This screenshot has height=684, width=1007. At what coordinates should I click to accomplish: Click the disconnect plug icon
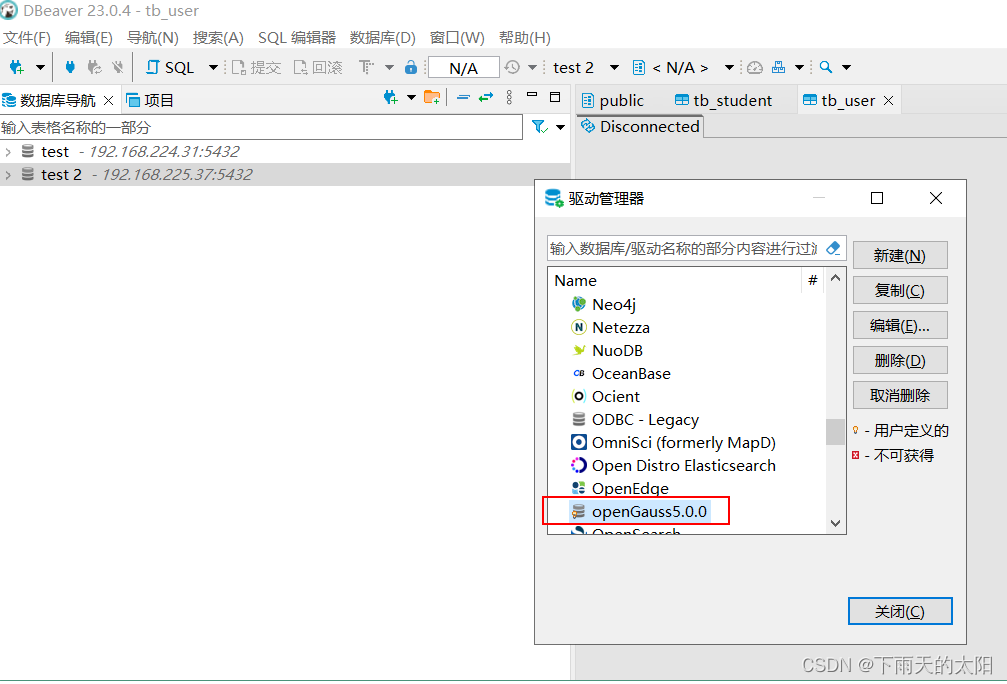point(118,67)
